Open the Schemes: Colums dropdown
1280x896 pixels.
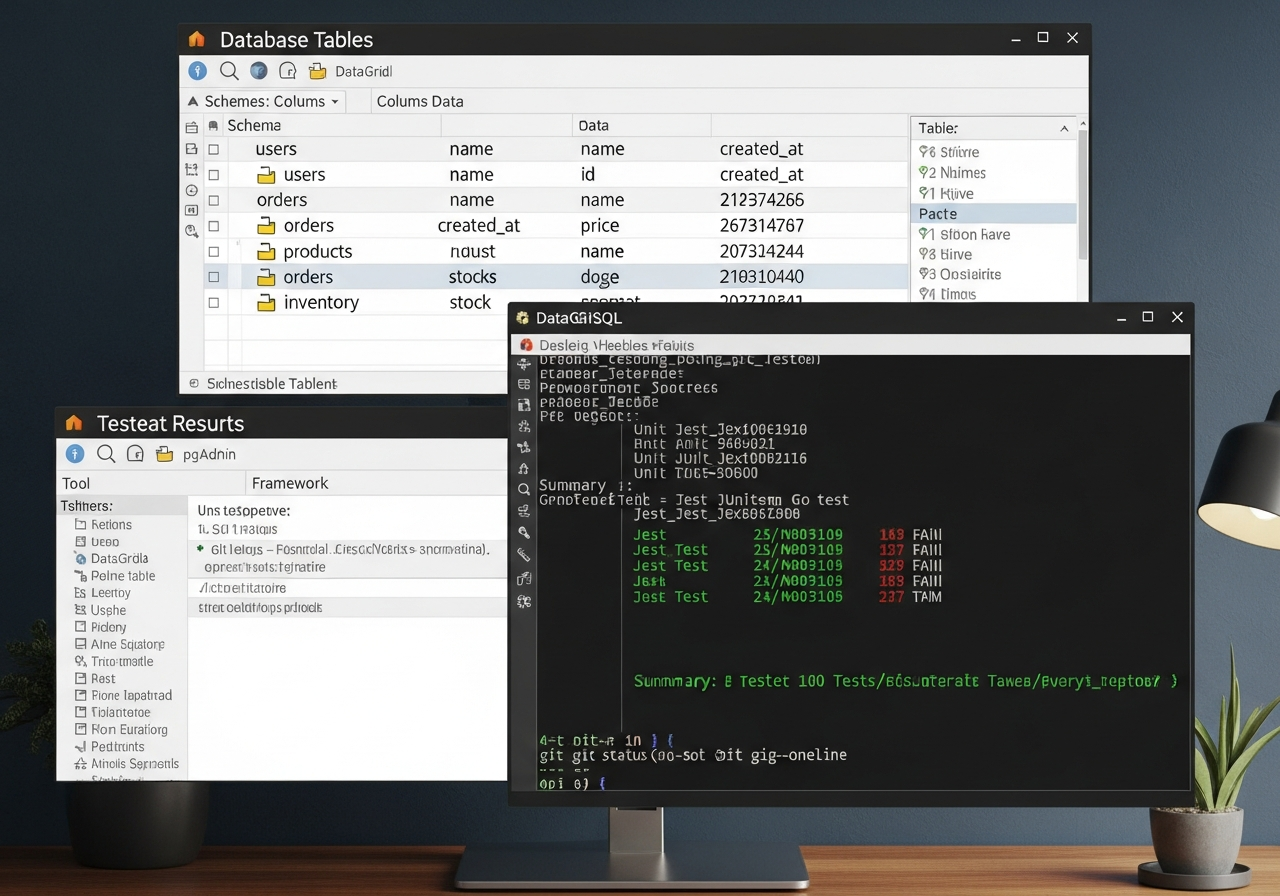(265, 101)
